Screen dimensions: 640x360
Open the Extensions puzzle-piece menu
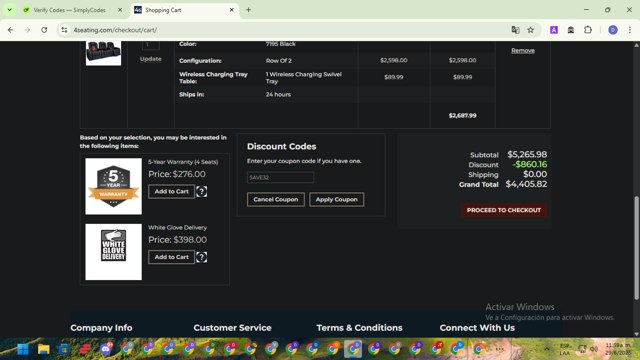pos(588,30)
